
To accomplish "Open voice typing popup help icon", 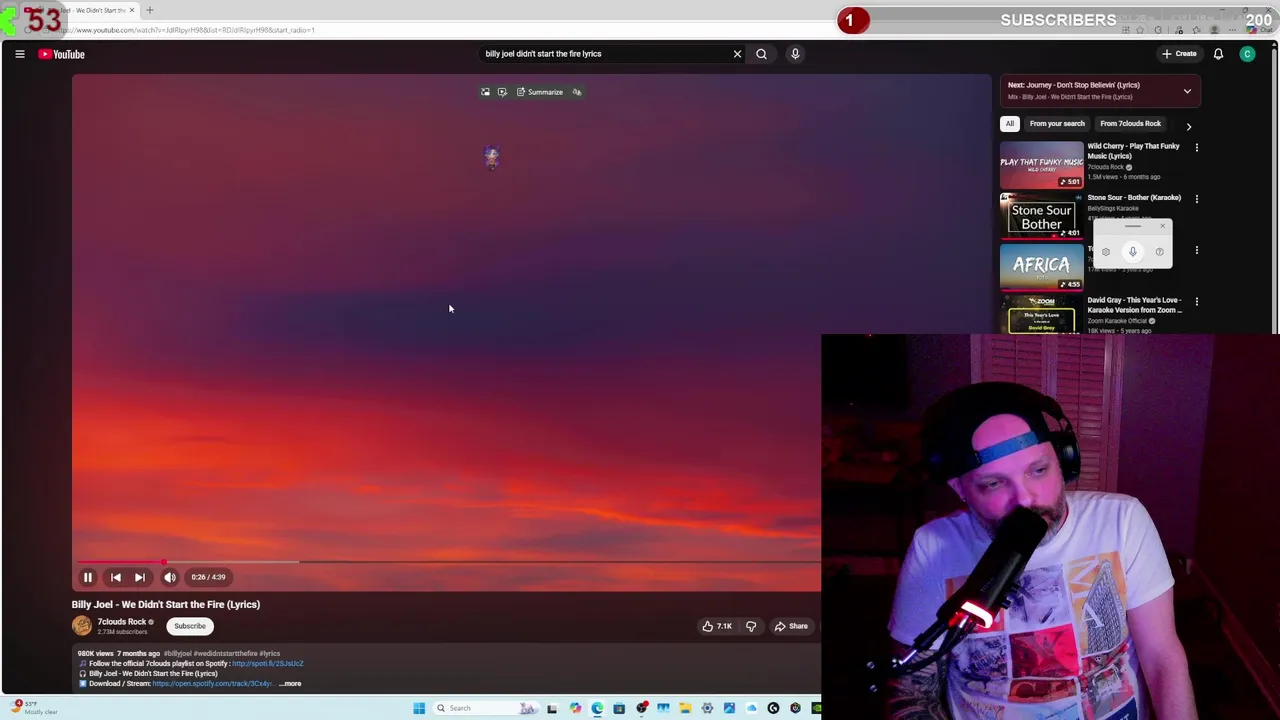I will [1159, 252].
